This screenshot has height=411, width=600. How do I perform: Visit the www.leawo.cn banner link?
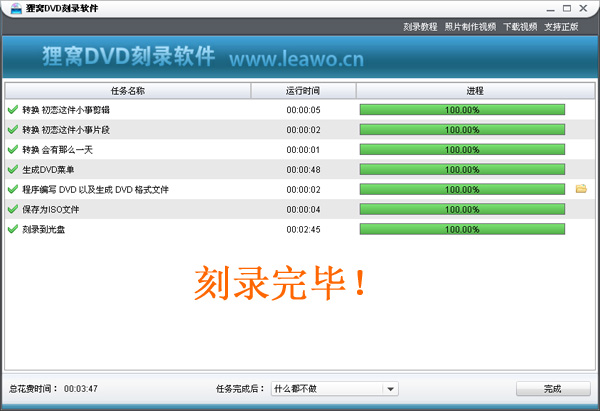(297, 59)
